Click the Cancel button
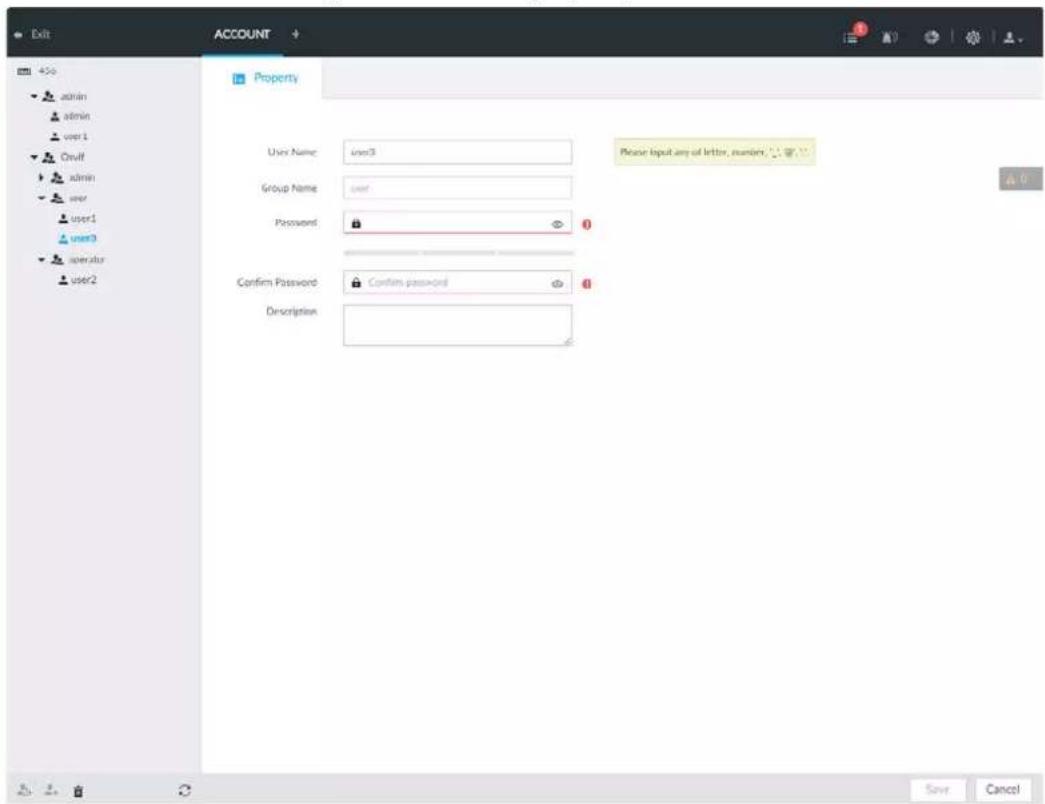The height and width of the screenshot is (804, 1045). tap(1002, 790)
